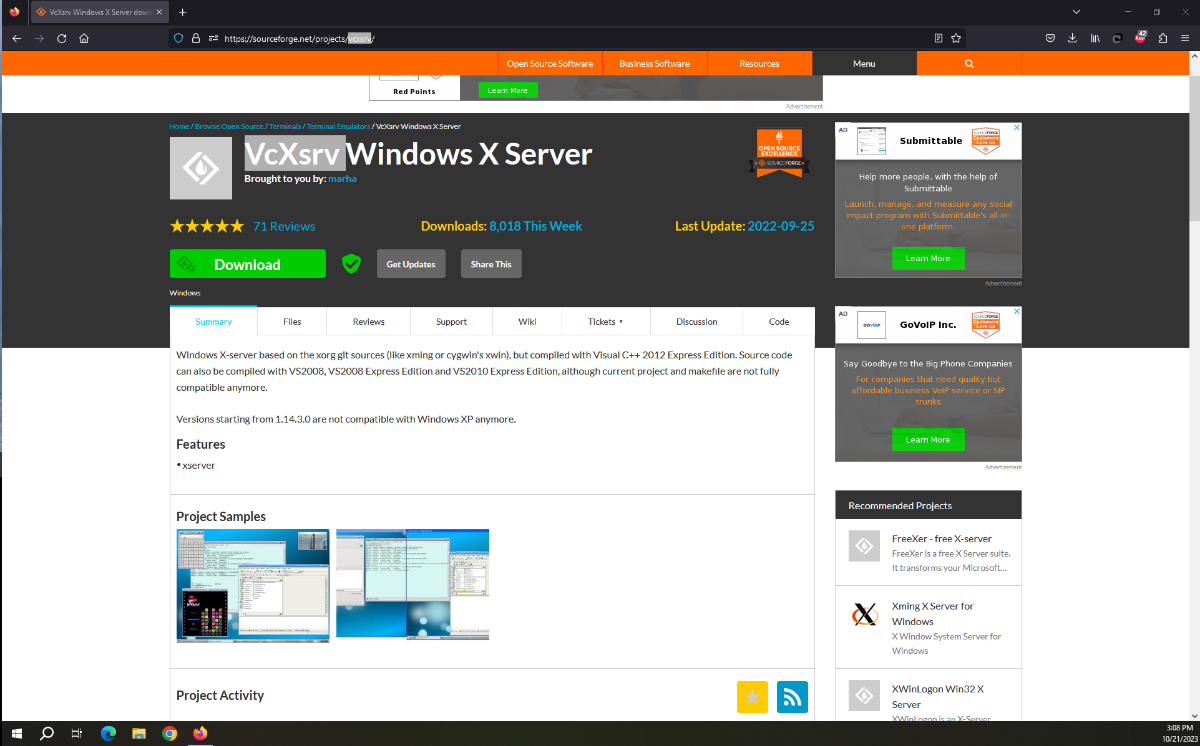Go back to the previous page

(16, 38)
